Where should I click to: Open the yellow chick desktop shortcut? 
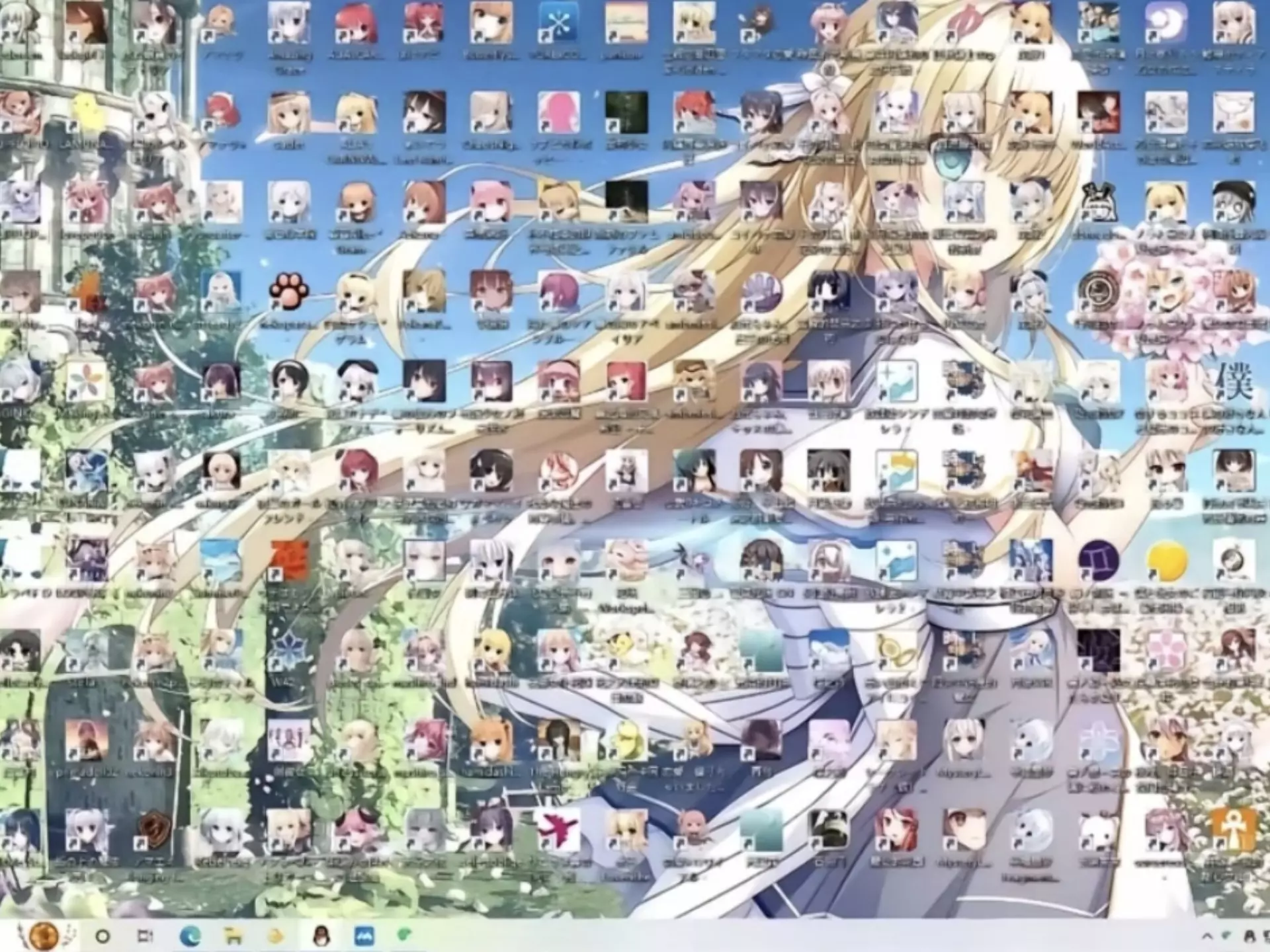pyautogui.click(x=86, y=111)
